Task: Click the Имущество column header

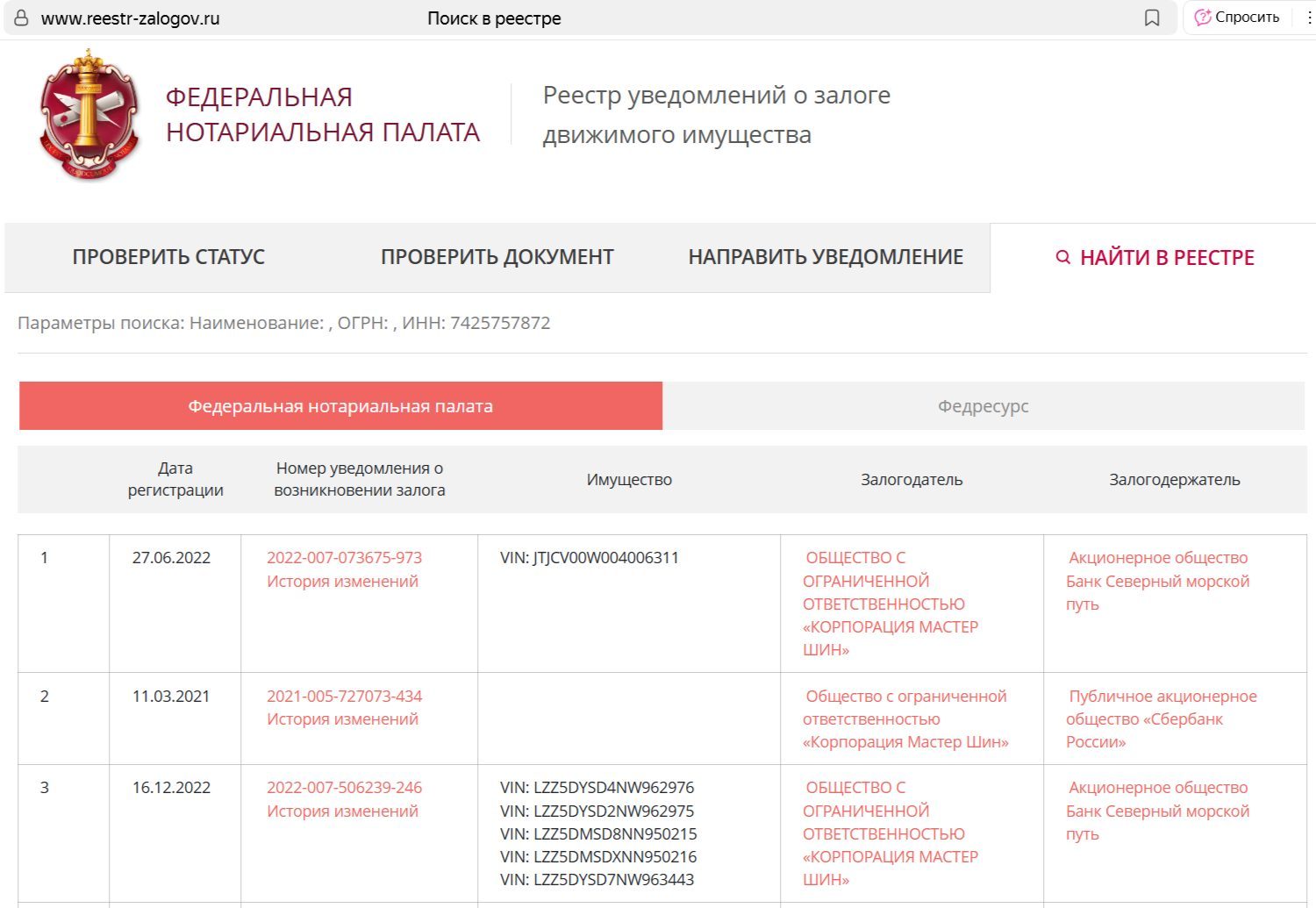Action: 629,480
